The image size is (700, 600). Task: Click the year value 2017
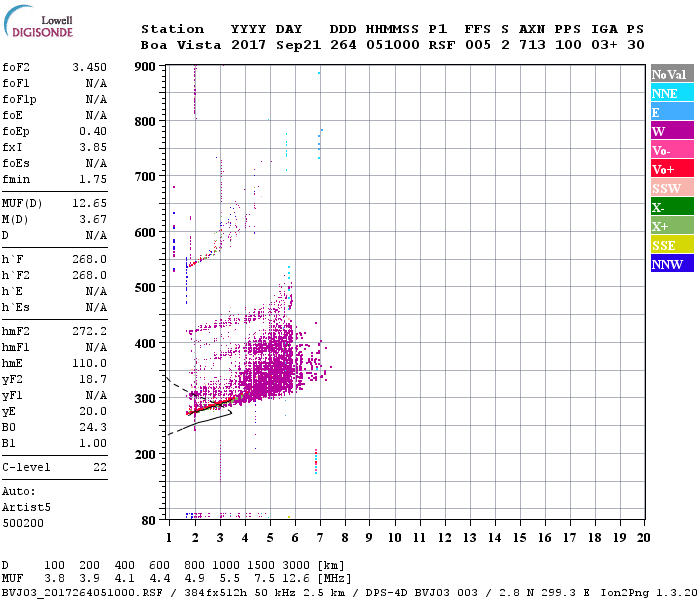pyautogui.click(x=248, y=45)
